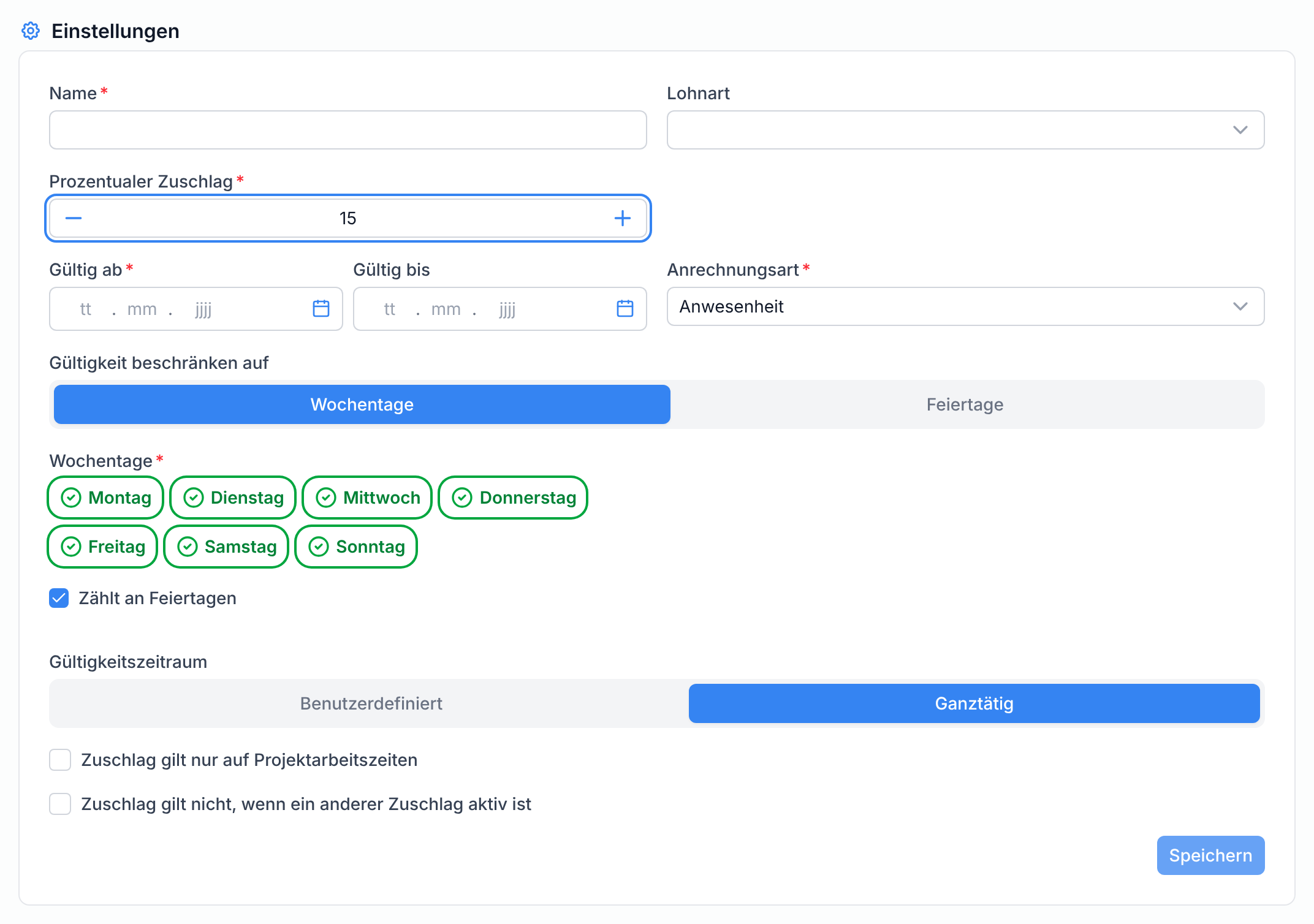The width and height of the screenshot is (1314, 924).
Task: Toggle the Freitag weekday chip
Action: pyautogui.click(x=102, y=547)
